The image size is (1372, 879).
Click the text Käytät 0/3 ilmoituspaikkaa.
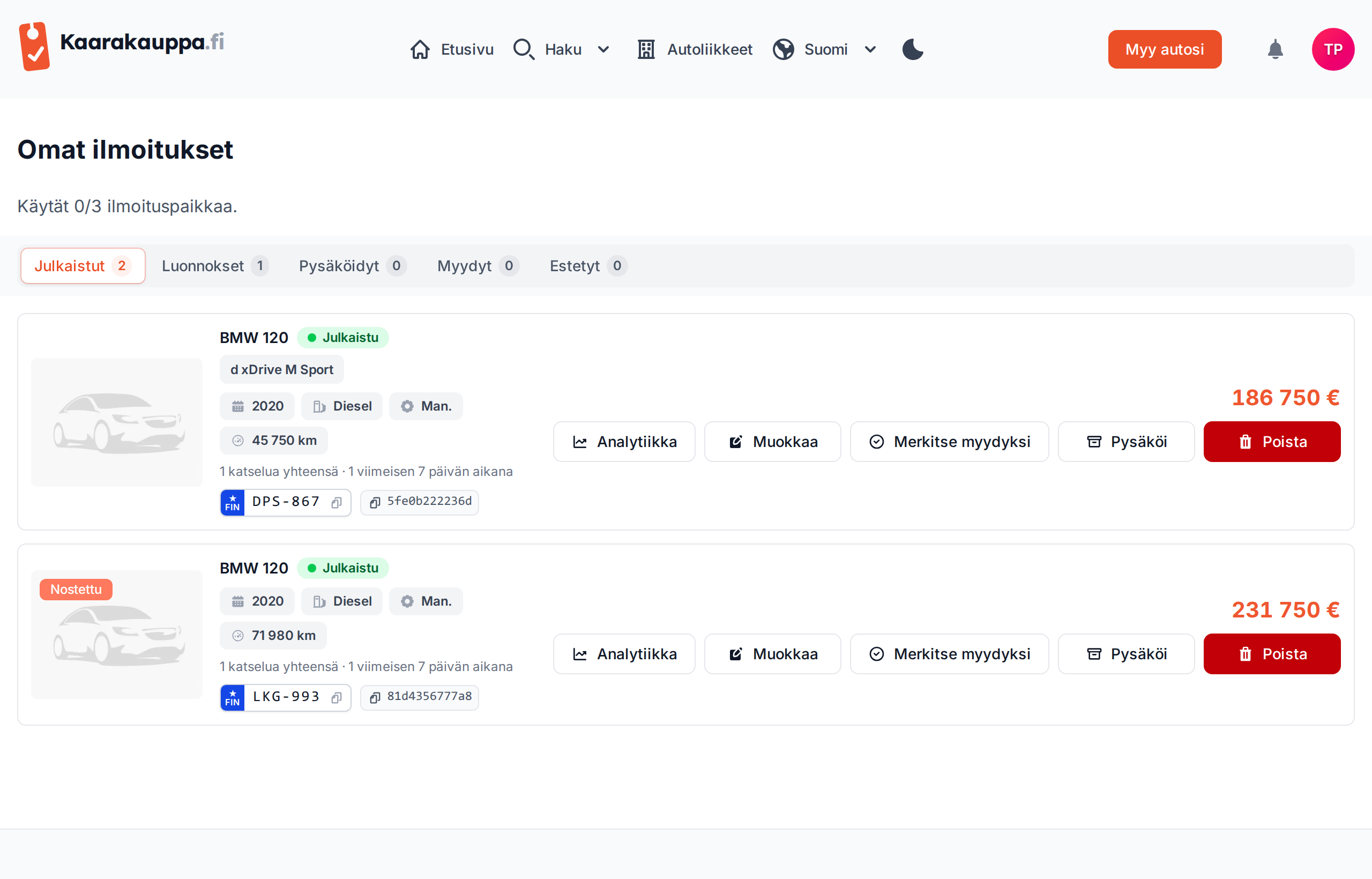tap(127, 206)
